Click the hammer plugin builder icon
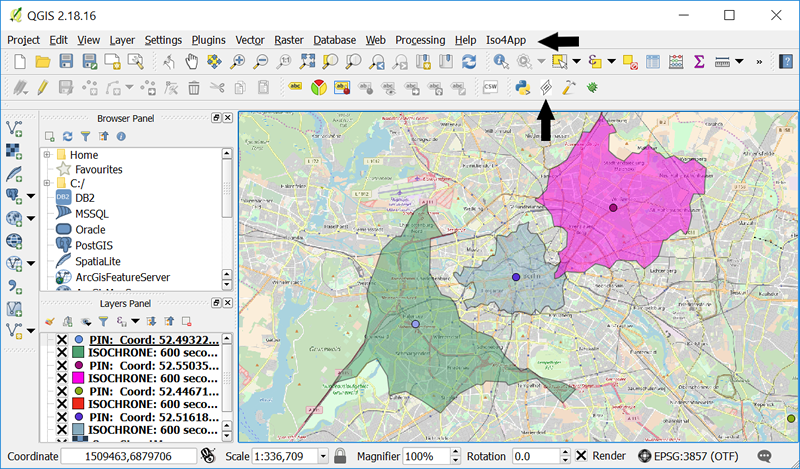 click(568, 88)
